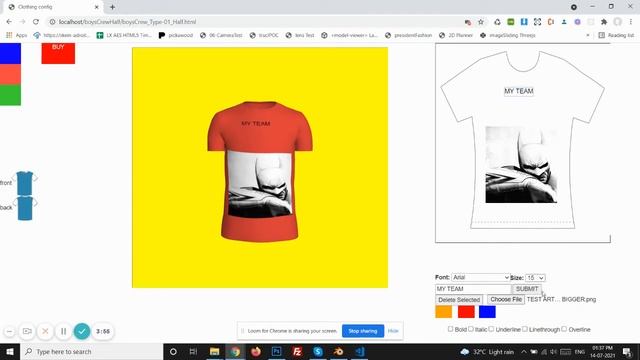This screenshot has height=360, width=640.
Task: Select the green shirt color swatch on the left
Action: [x=10, y=95]
